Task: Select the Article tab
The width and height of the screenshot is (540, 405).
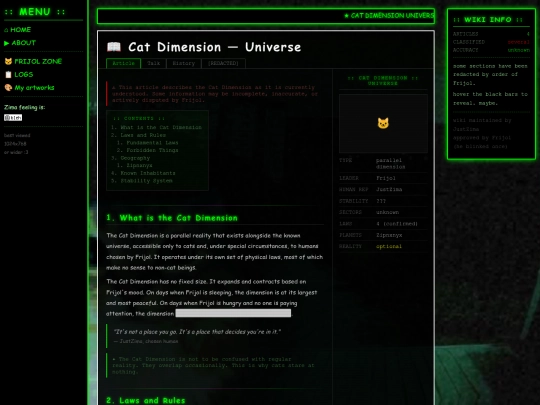Action: click(x=123, y=63)
